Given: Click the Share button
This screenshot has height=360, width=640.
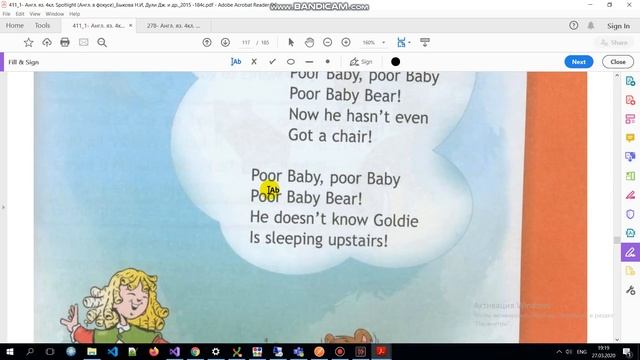Looking at the screenshot, I should point(614,42).
